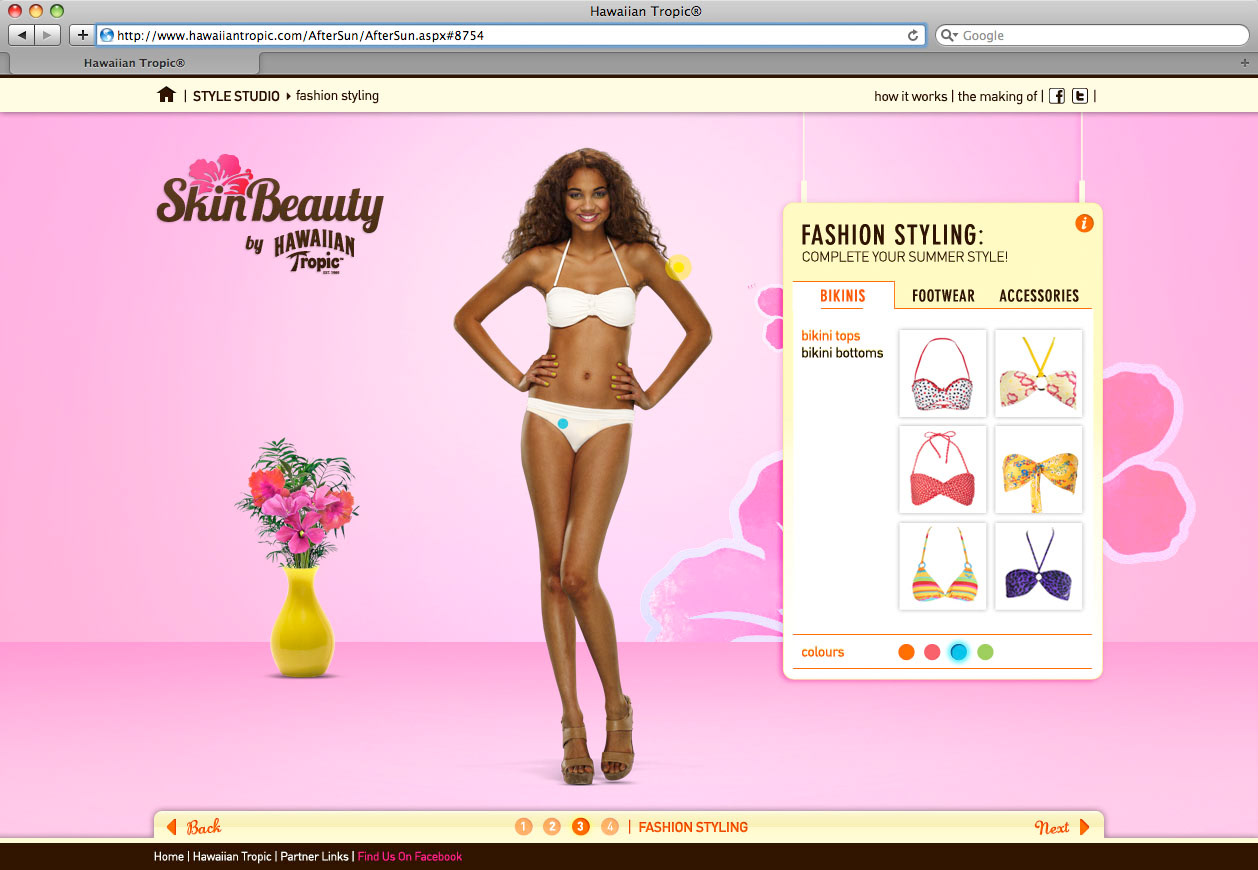Open STYLE STUDIO breadcrumb

[x=236, y=96]
